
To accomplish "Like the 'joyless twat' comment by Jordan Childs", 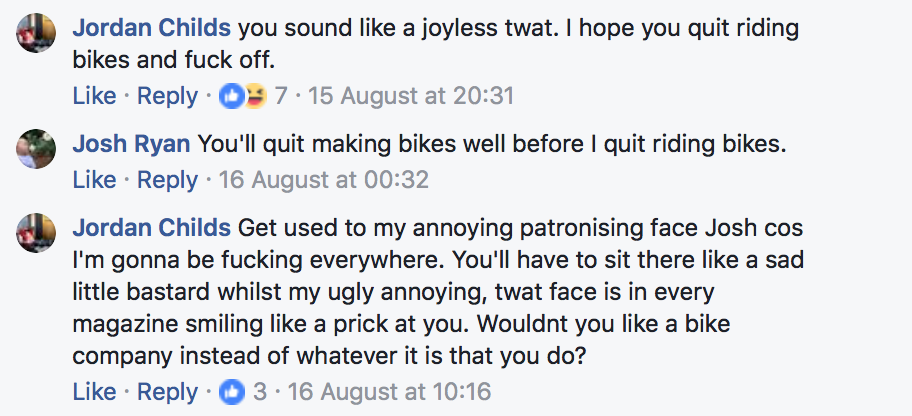I will point(94,97).
